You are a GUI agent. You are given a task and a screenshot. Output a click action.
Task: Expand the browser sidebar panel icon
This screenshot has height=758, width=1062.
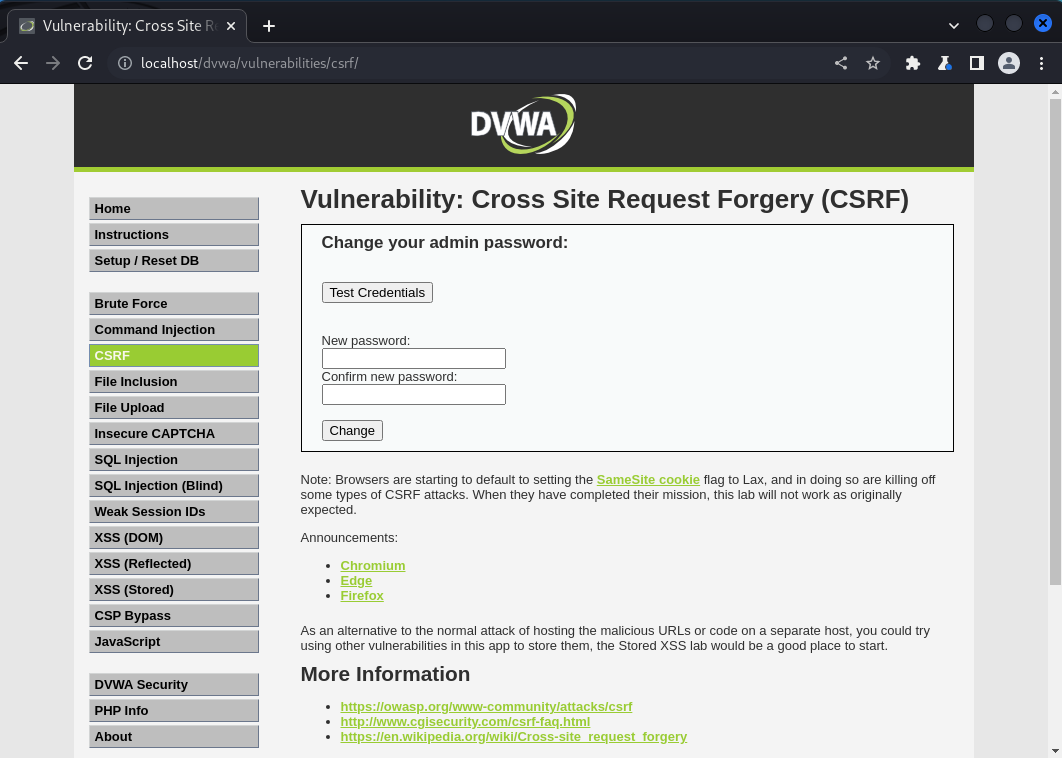976,62
